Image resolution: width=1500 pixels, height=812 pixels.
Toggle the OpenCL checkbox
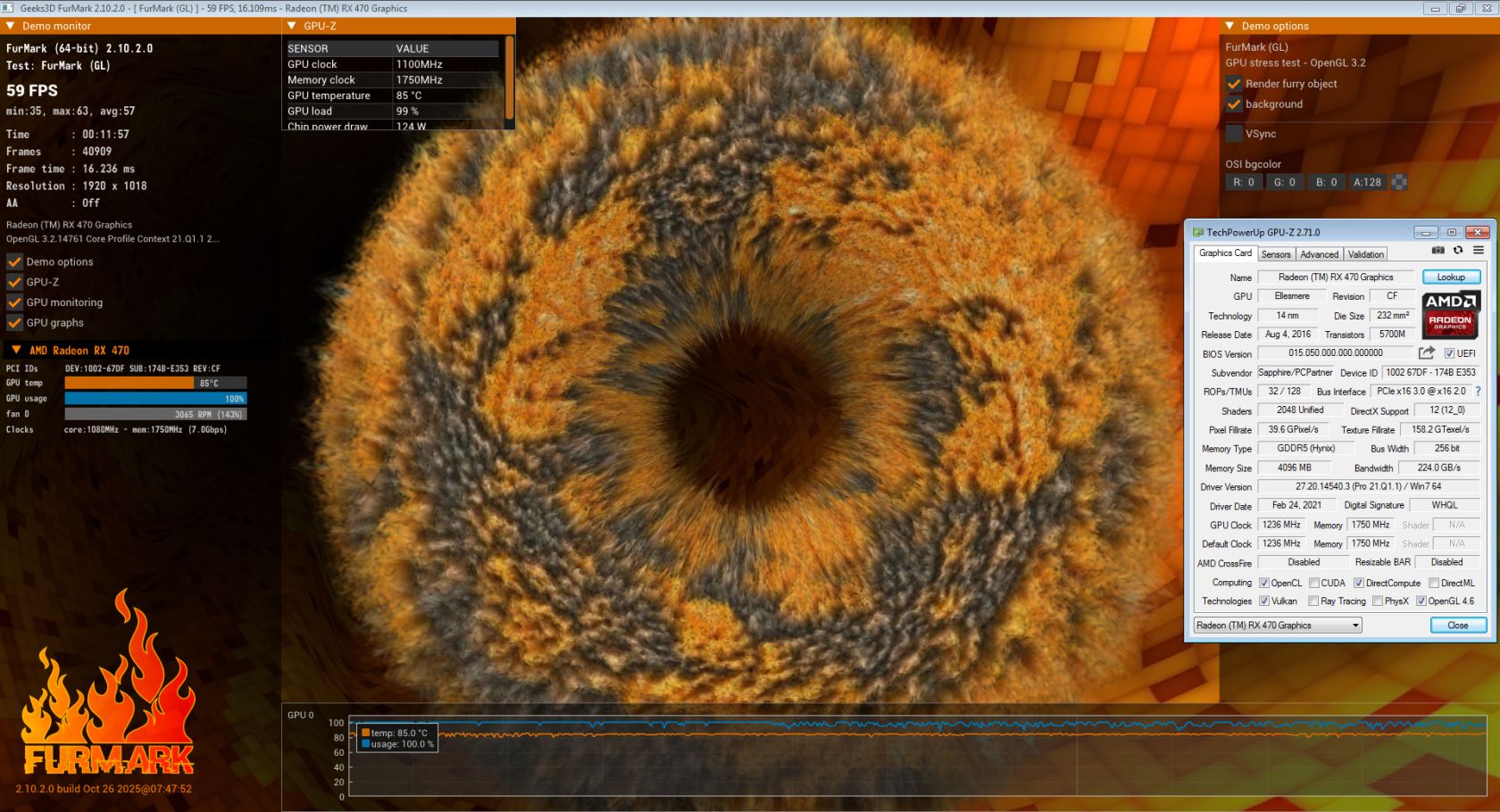click(x=1264, y=583)
